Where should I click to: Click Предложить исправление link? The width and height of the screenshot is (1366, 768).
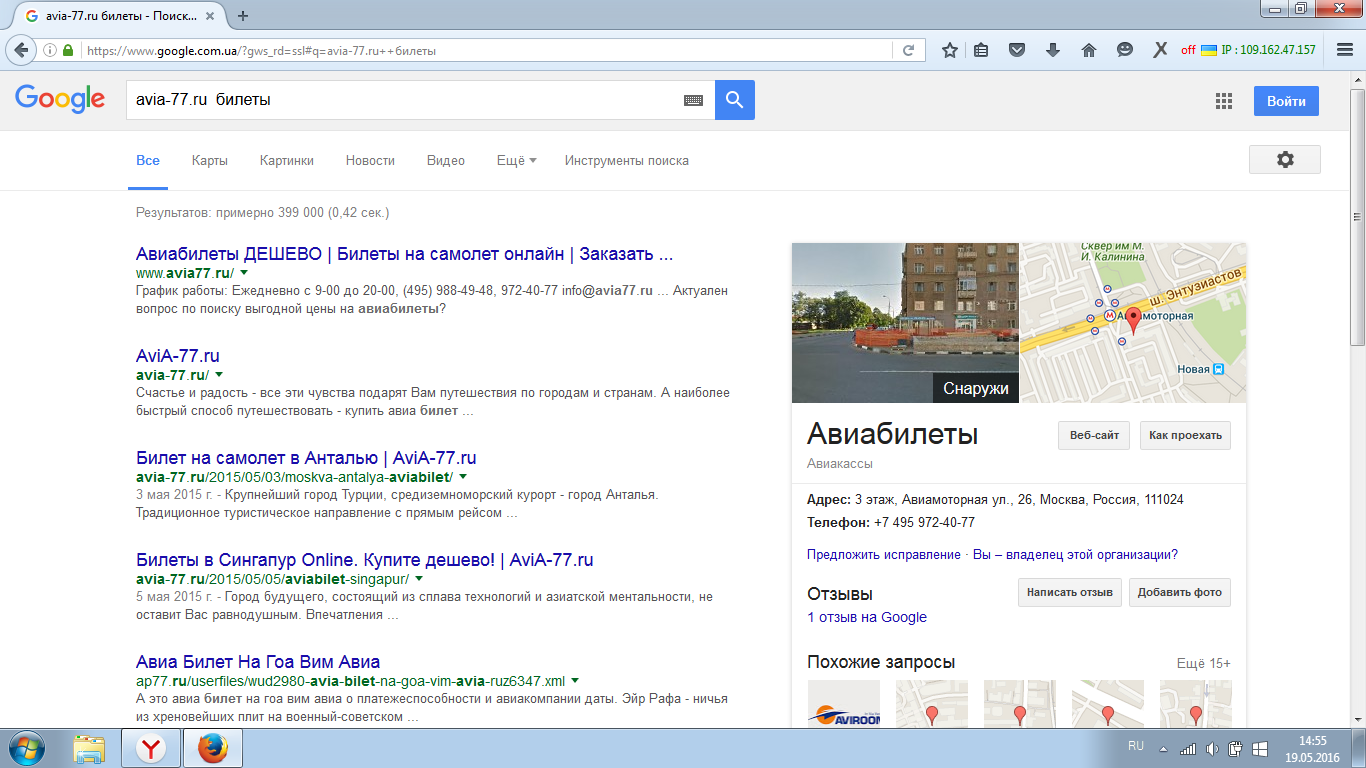[x=884, y=555]
